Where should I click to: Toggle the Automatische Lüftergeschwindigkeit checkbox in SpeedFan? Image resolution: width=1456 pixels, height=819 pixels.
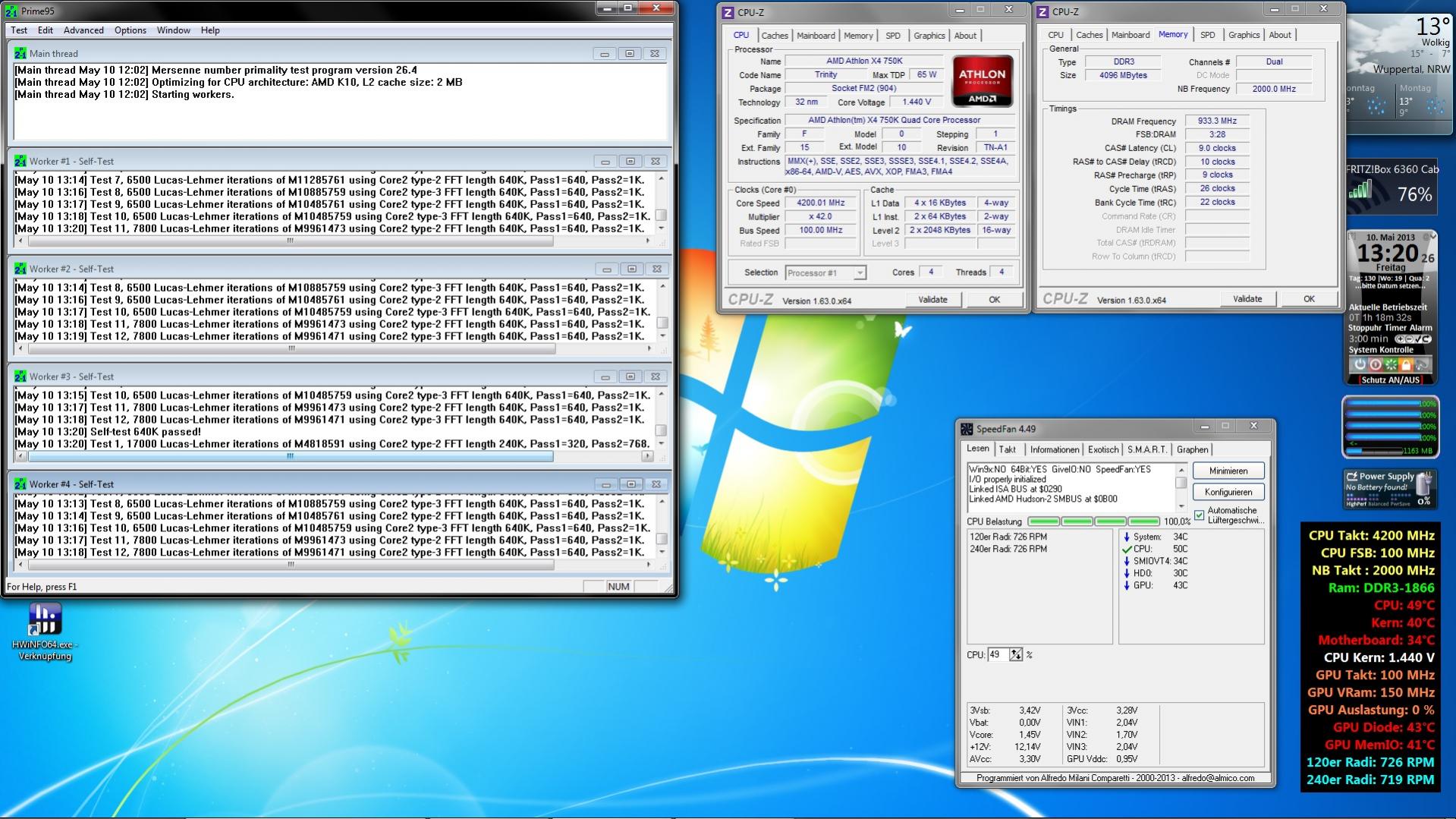pos(1200,515)
